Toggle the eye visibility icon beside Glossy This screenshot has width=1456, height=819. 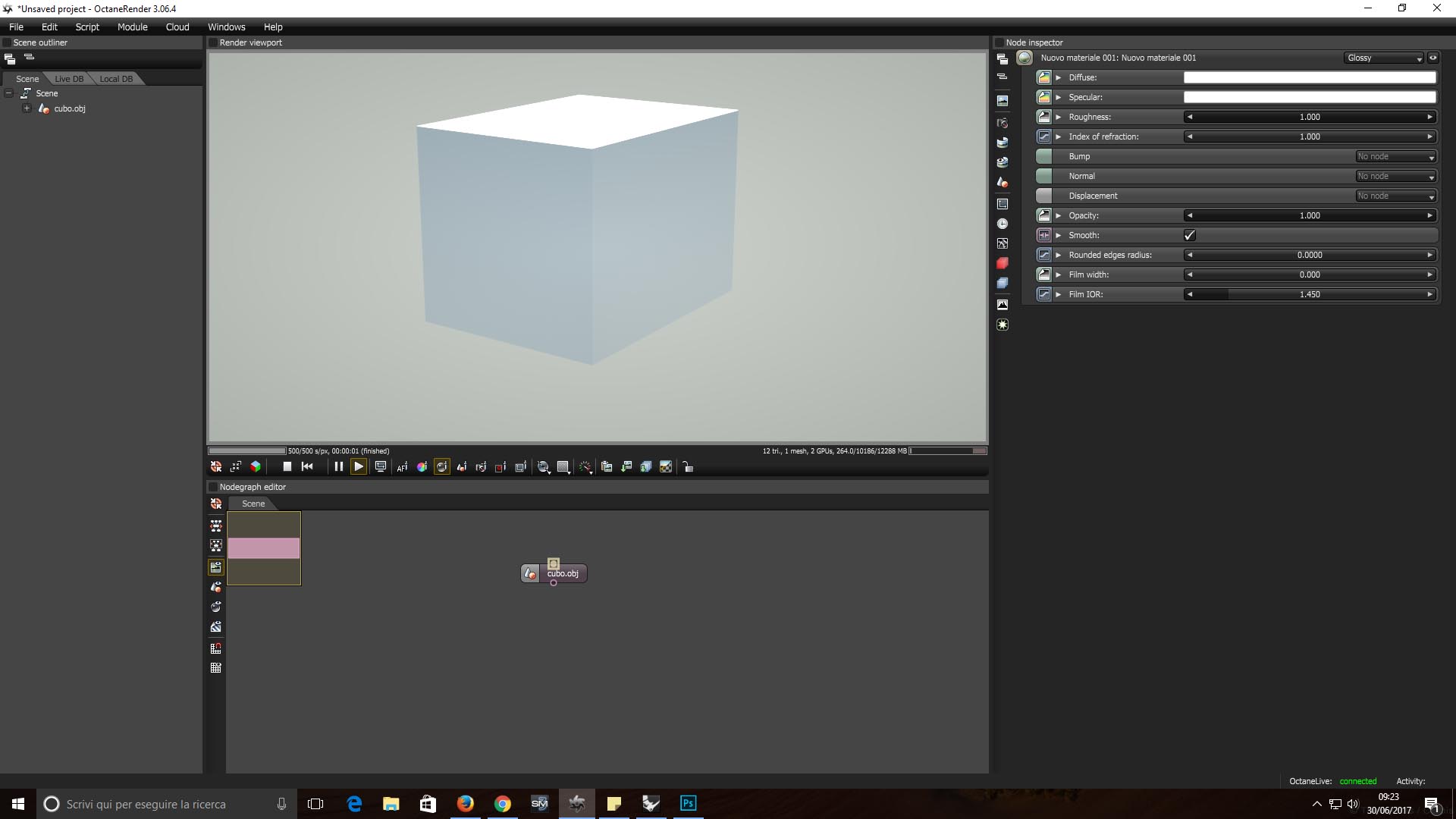pos(1433,58)
